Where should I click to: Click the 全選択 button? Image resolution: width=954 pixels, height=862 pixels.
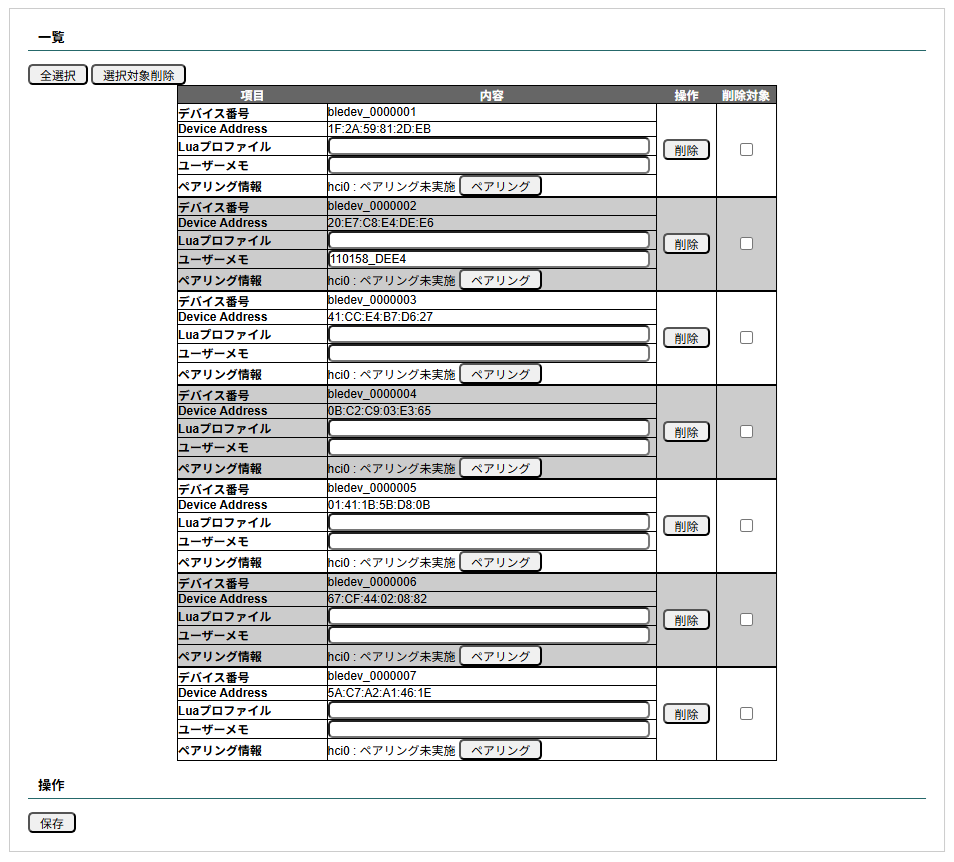click(x=58, y=75)
